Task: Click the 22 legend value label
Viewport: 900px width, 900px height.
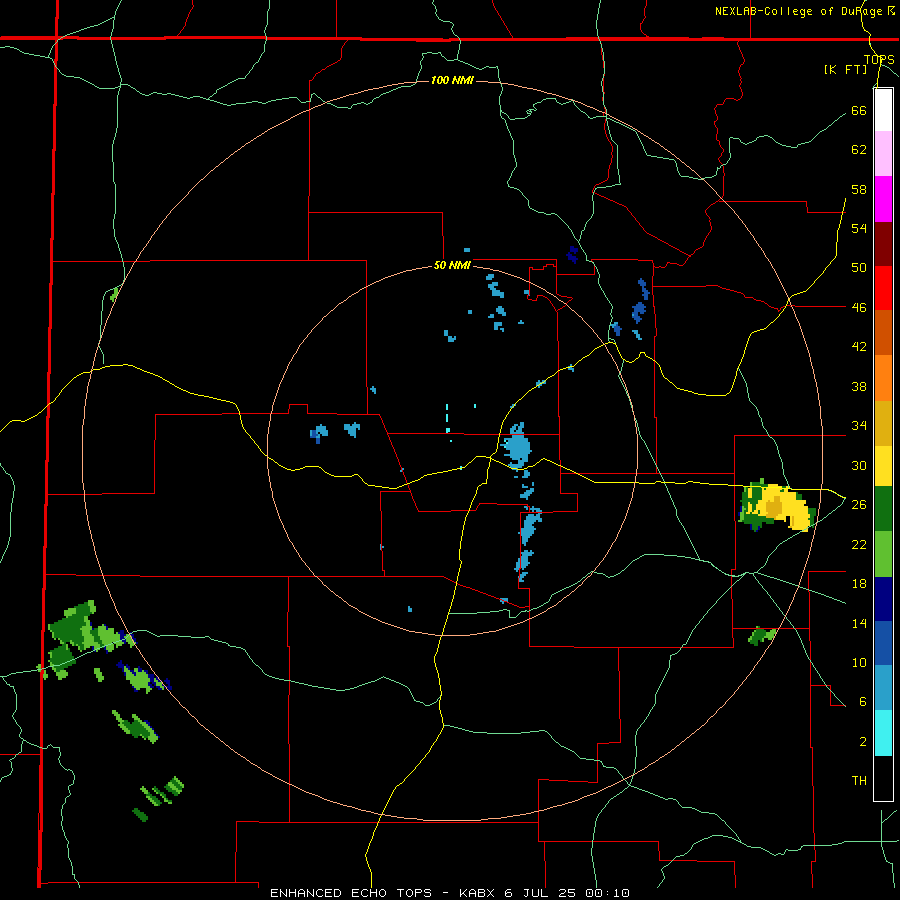Action: click(859, 544)
